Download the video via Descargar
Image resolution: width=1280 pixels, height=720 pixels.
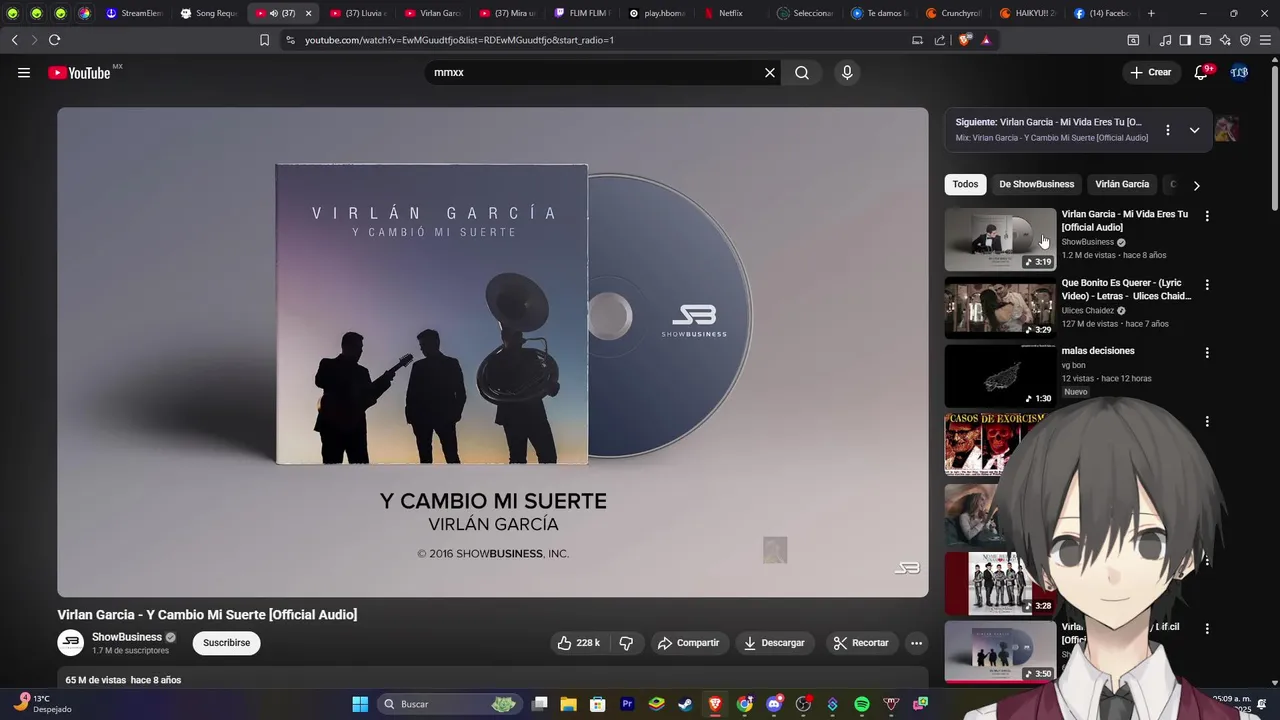[x=774, y=643]
